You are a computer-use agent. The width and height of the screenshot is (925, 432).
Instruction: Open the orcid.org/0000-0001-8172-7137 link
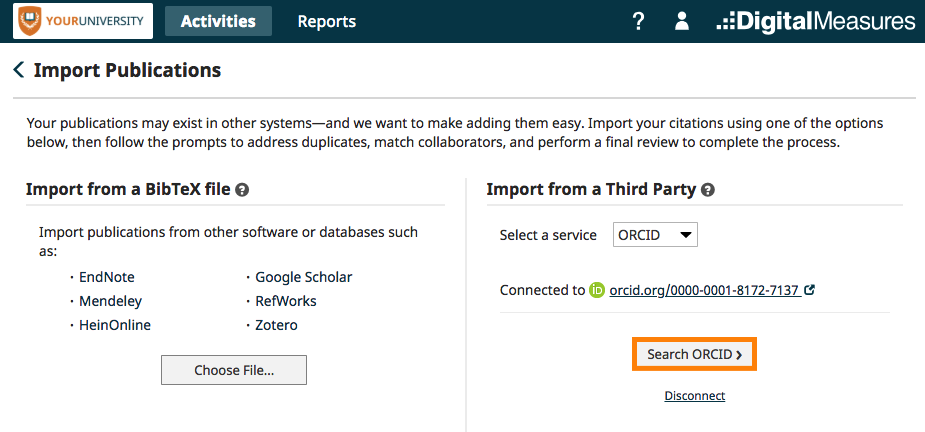click(x=706, y=290)
